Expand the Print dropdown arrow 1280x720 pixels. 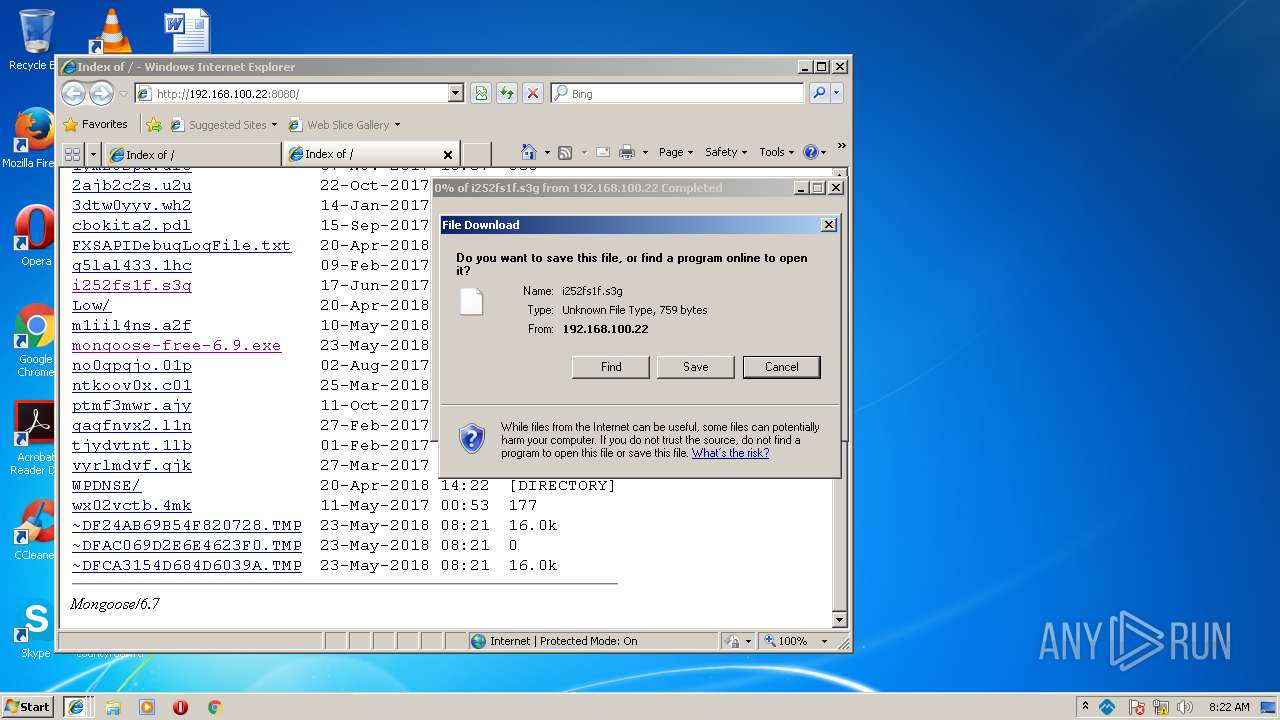tap(645, 153)
